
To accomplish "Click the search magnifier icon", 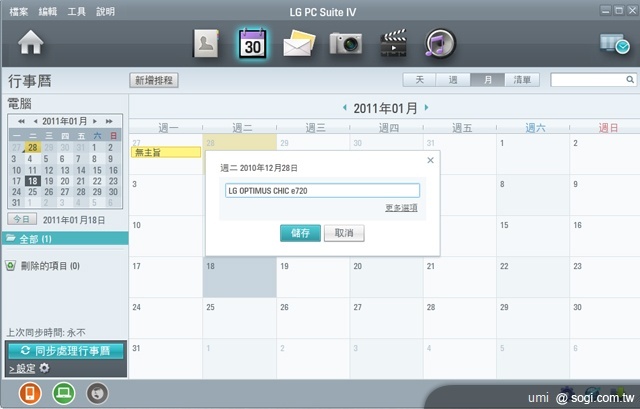I will point(630,80).
